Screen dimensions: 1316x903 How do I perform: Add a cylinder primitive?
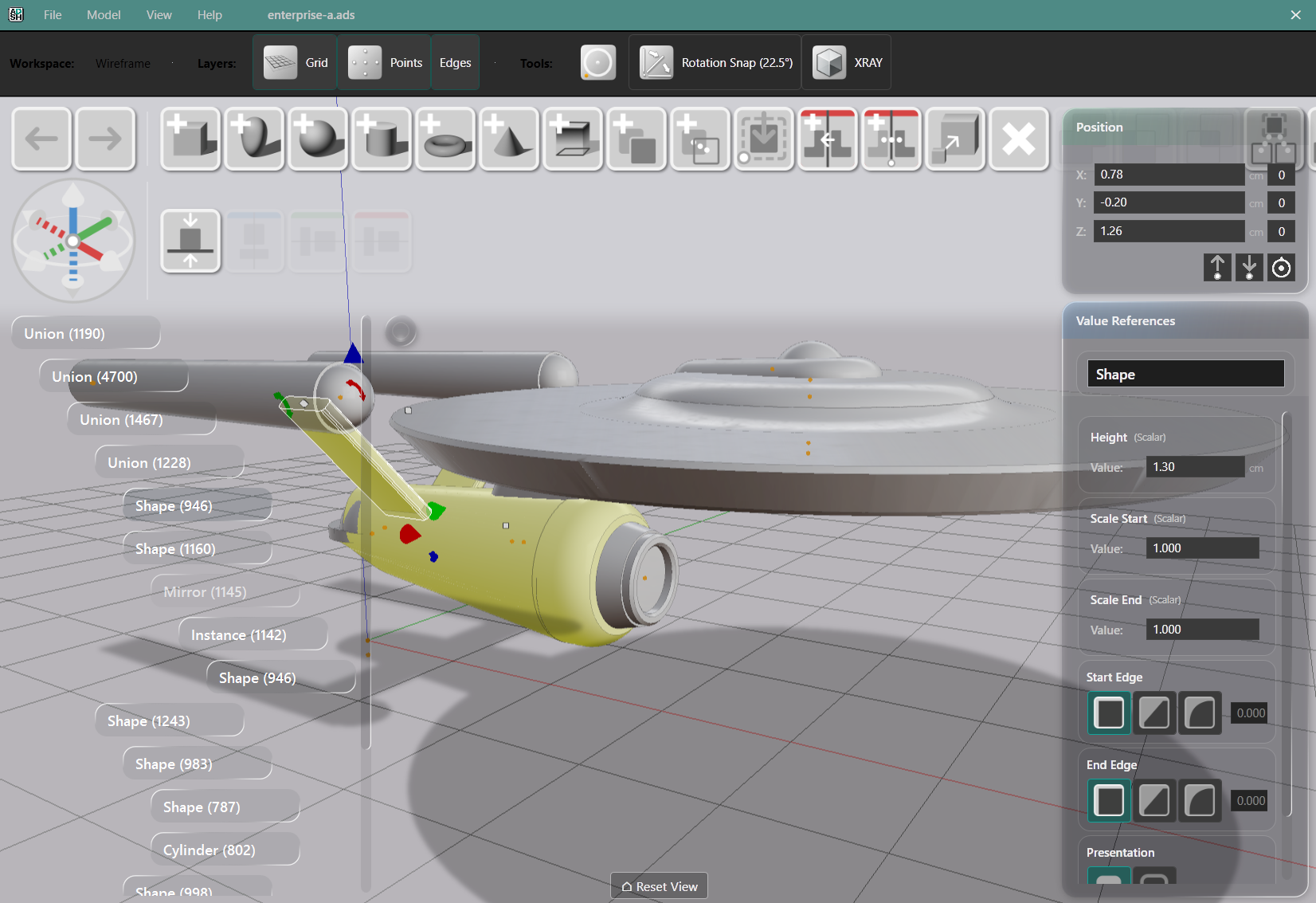382,139
